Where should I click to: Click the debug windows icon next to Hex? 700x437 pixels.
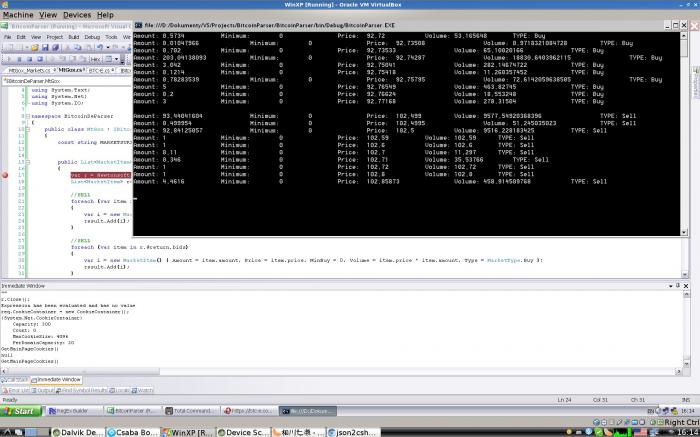coord(108,59)
